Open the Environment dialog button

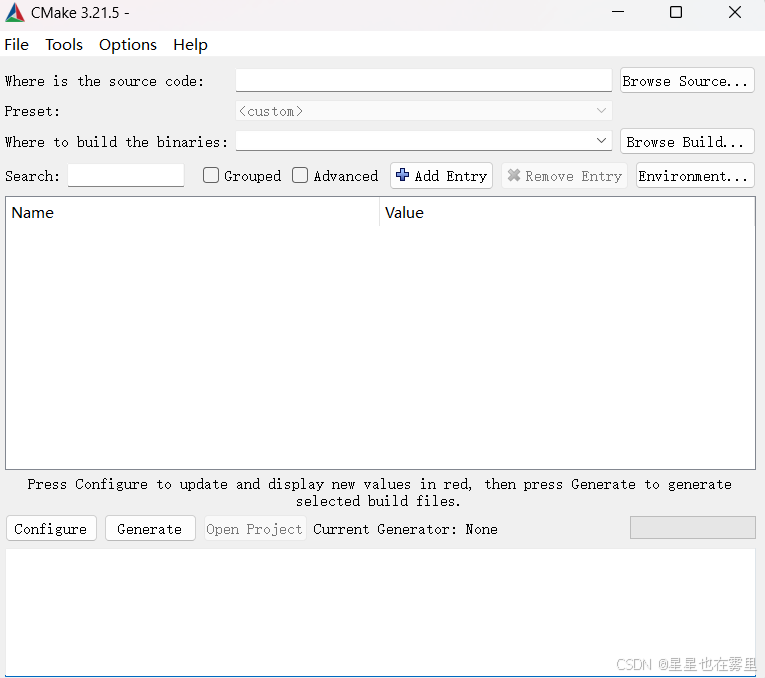tap(695, 175)
